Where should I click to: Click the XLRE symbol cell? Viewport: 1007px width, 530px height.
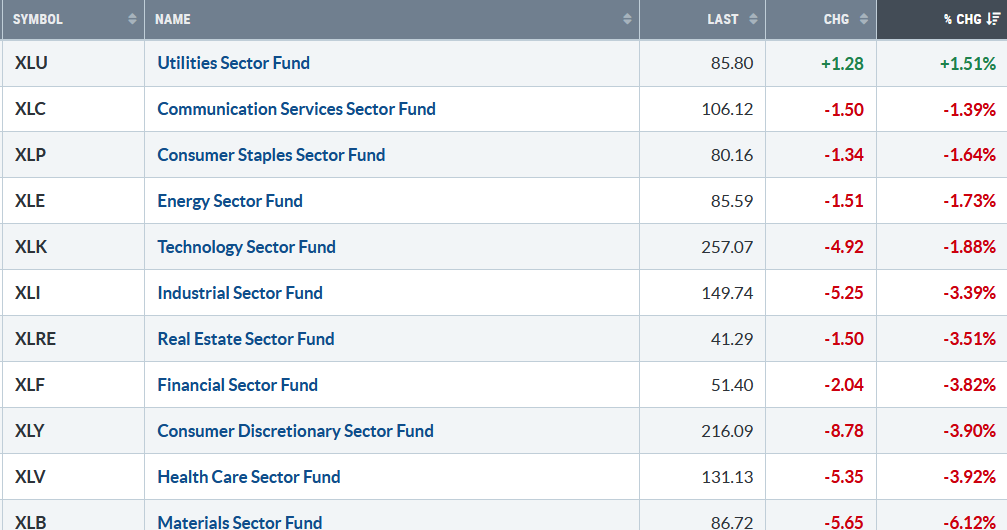(35, 339)
